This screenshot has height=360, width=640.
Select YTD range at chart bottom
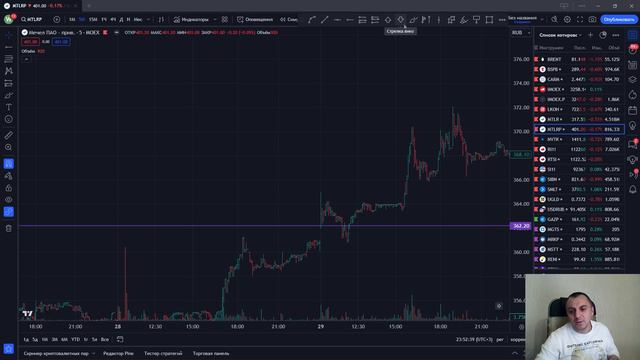pos(76,340)
